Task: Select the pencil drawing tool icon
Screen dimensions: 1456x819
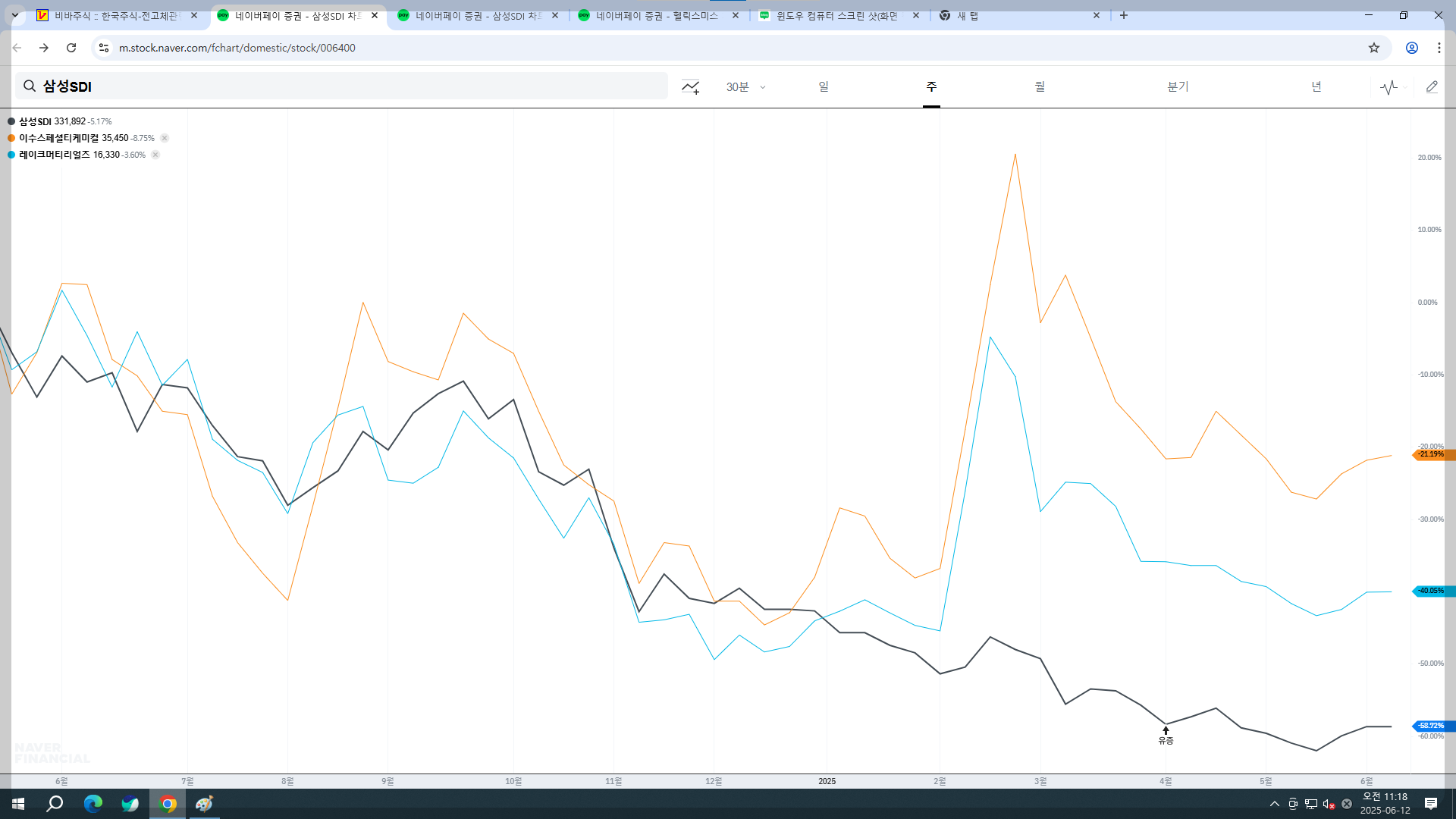Action: [x=1432, y=87]
